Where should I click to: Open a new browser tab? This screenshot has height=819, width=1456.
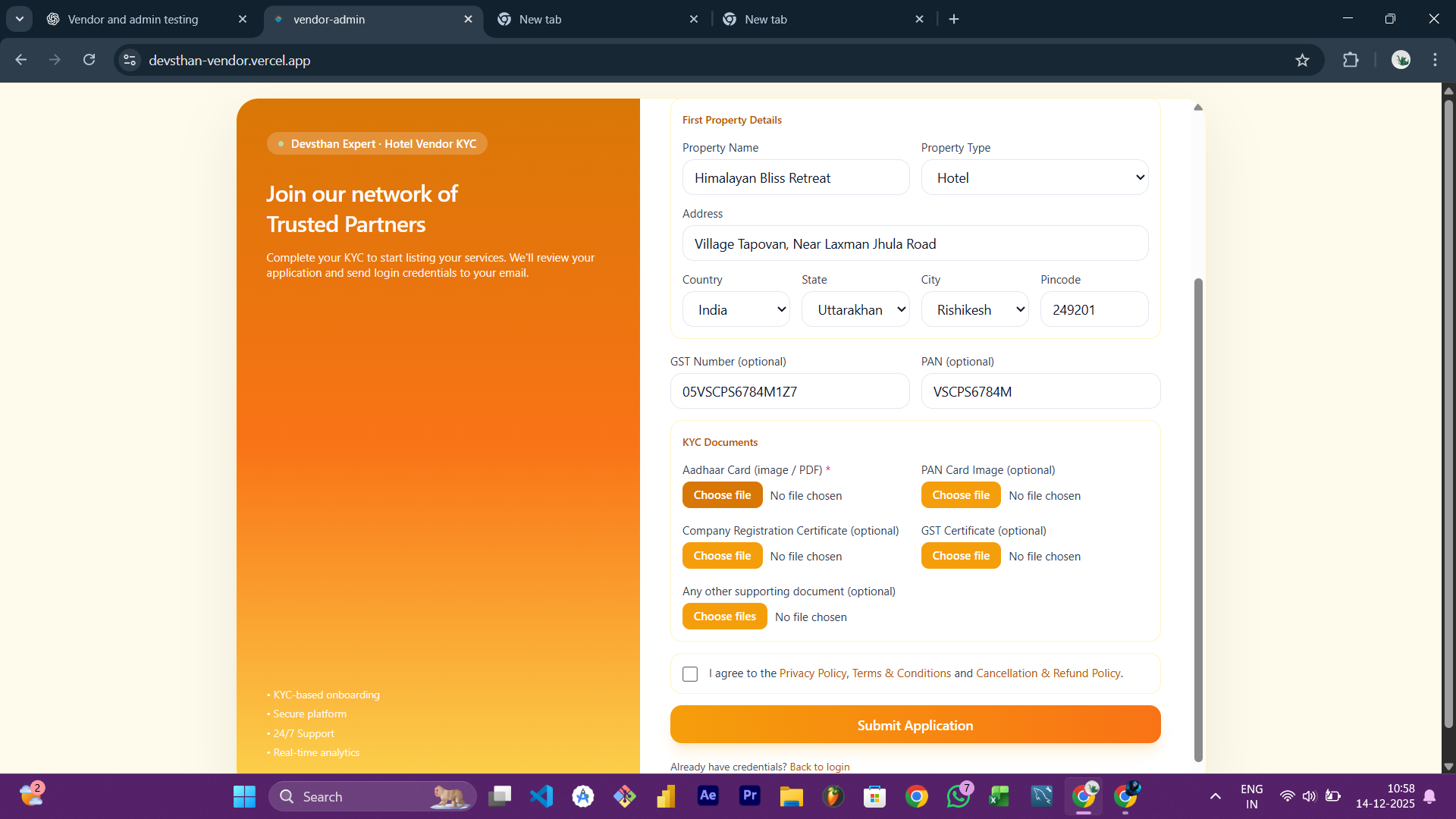[954, 20]
